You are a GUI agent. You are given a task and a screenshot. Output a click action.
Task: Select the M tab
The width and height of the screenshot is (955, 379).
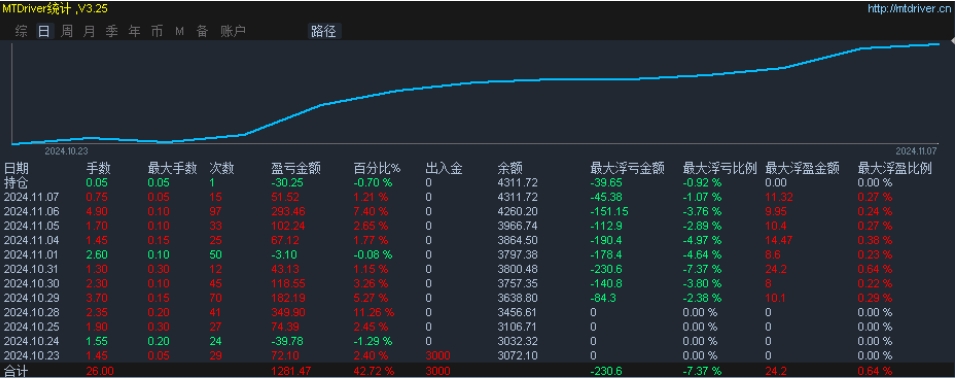(180, 32)
